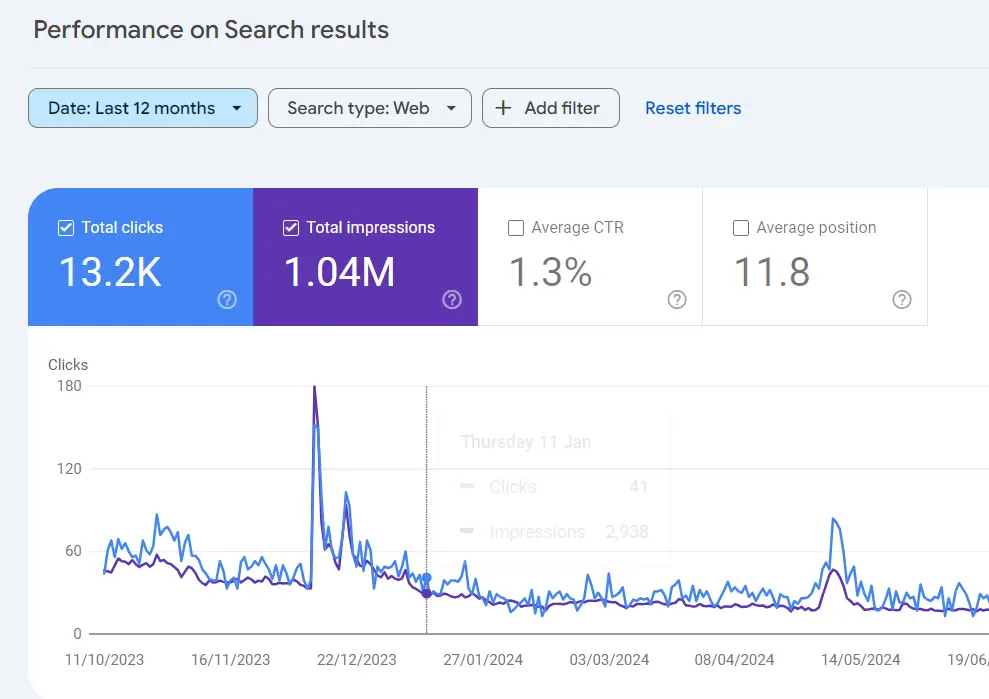This screenshot has height=699, width=989.
Task: Open the Date: Last 12 months dropdown
Action: (x=143, y=108)
